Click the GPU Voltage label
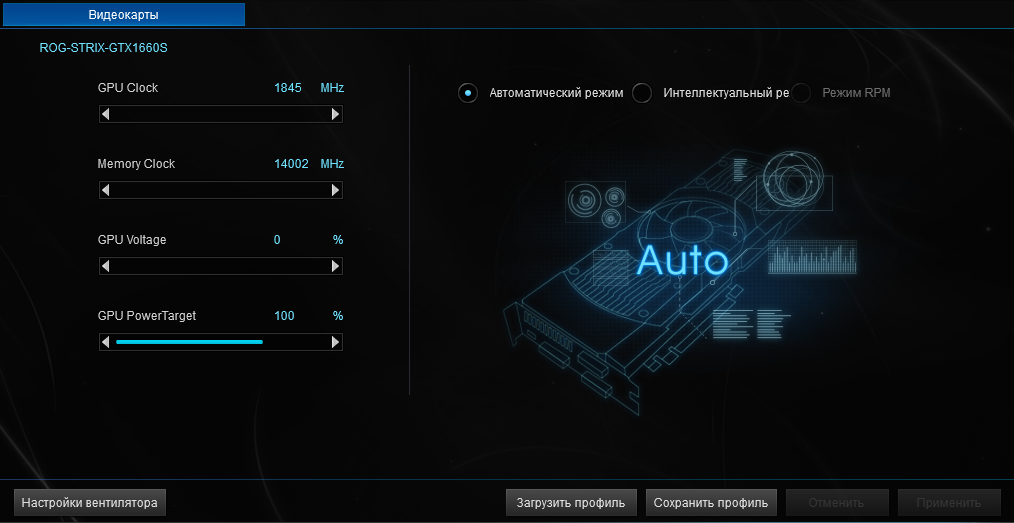This screenshot has width=1014, height=523. [x=132, y=240]
